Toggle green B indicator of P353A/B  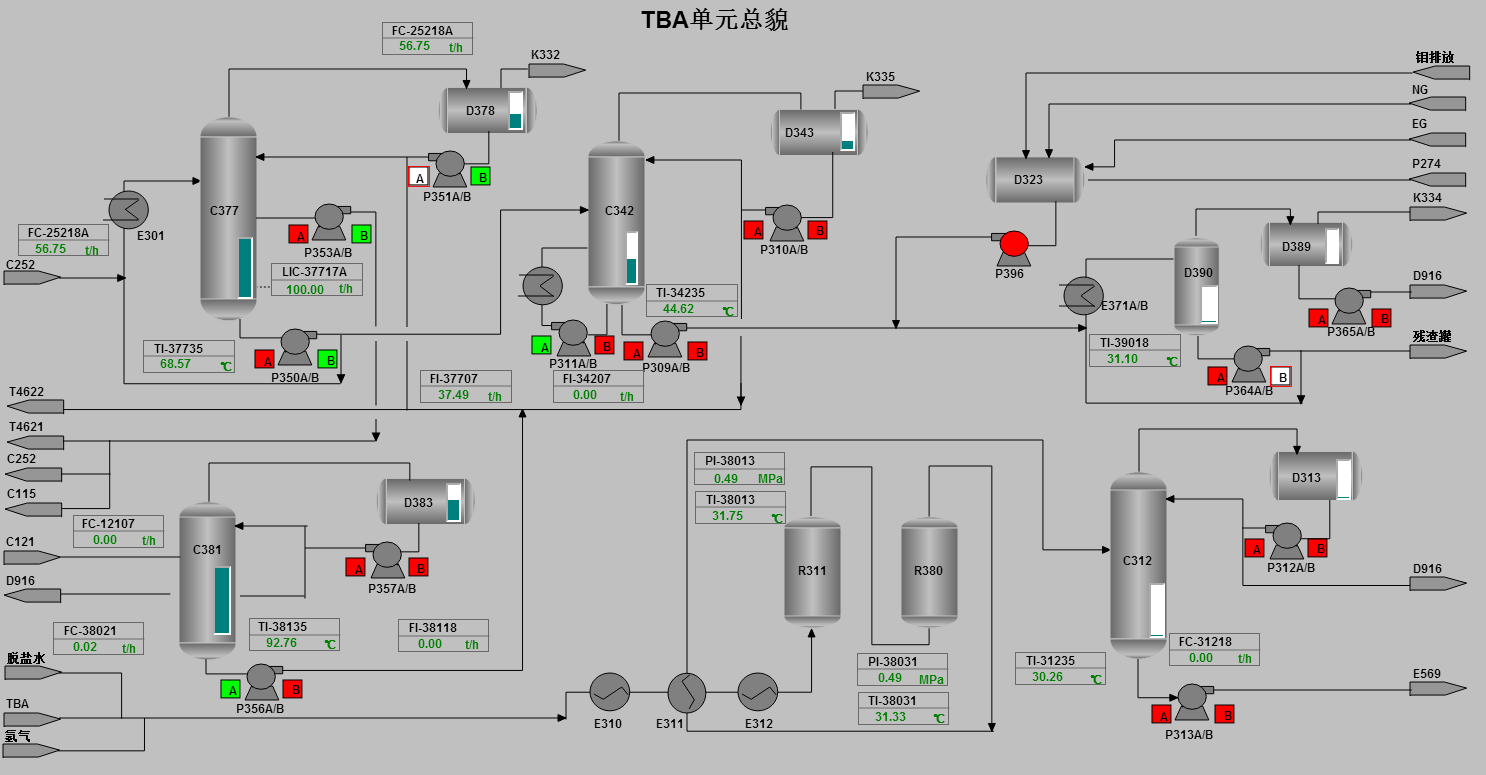(362, 235)
